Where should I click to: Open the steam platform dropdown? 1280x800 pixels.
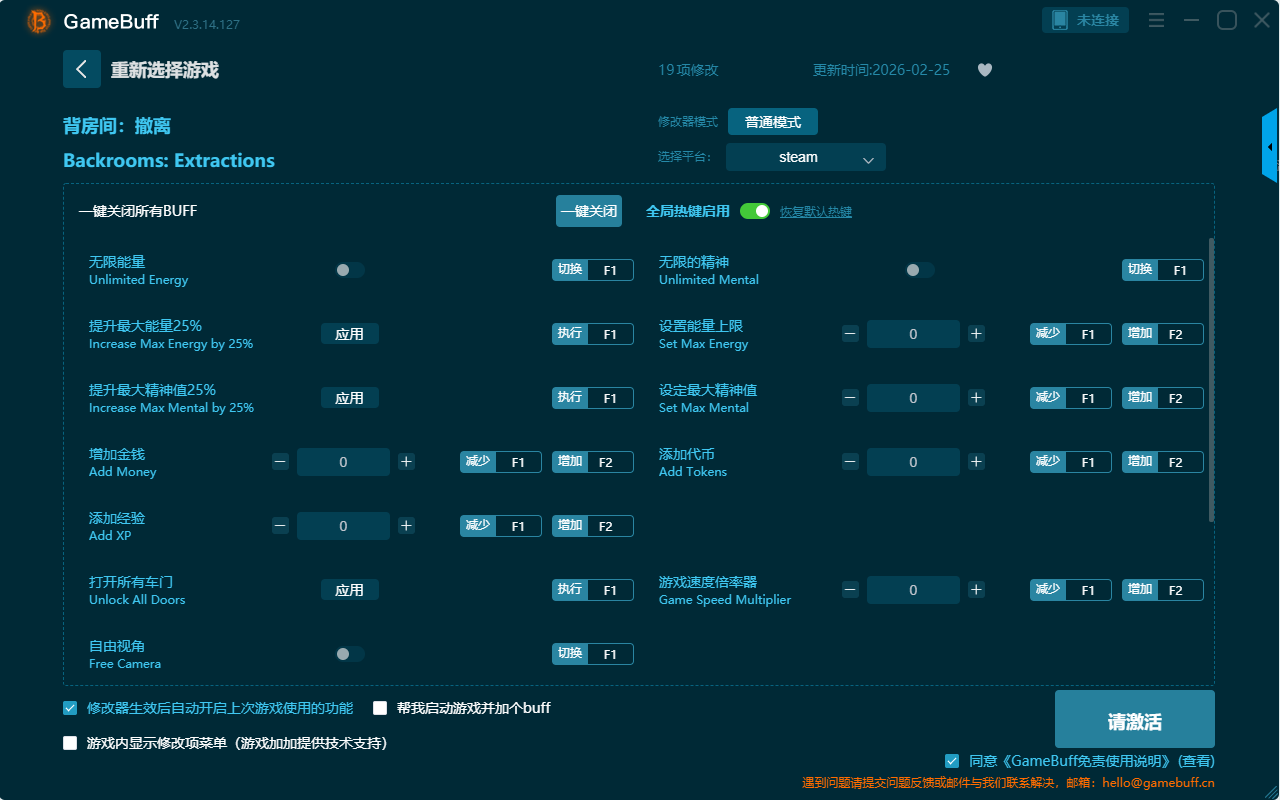806,157
